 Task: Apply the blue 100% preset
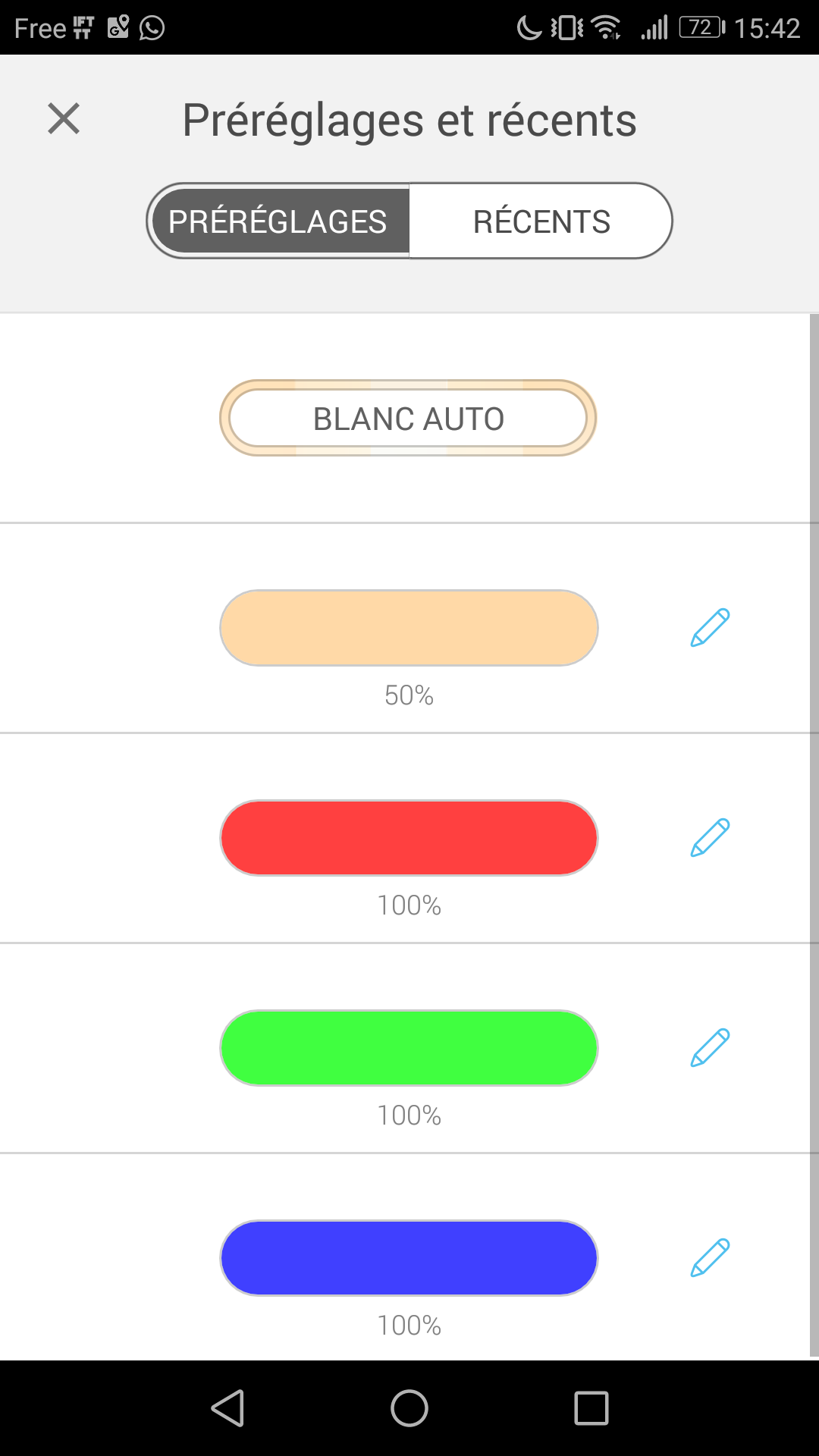pyautogui.click(x=409, y=1258)
